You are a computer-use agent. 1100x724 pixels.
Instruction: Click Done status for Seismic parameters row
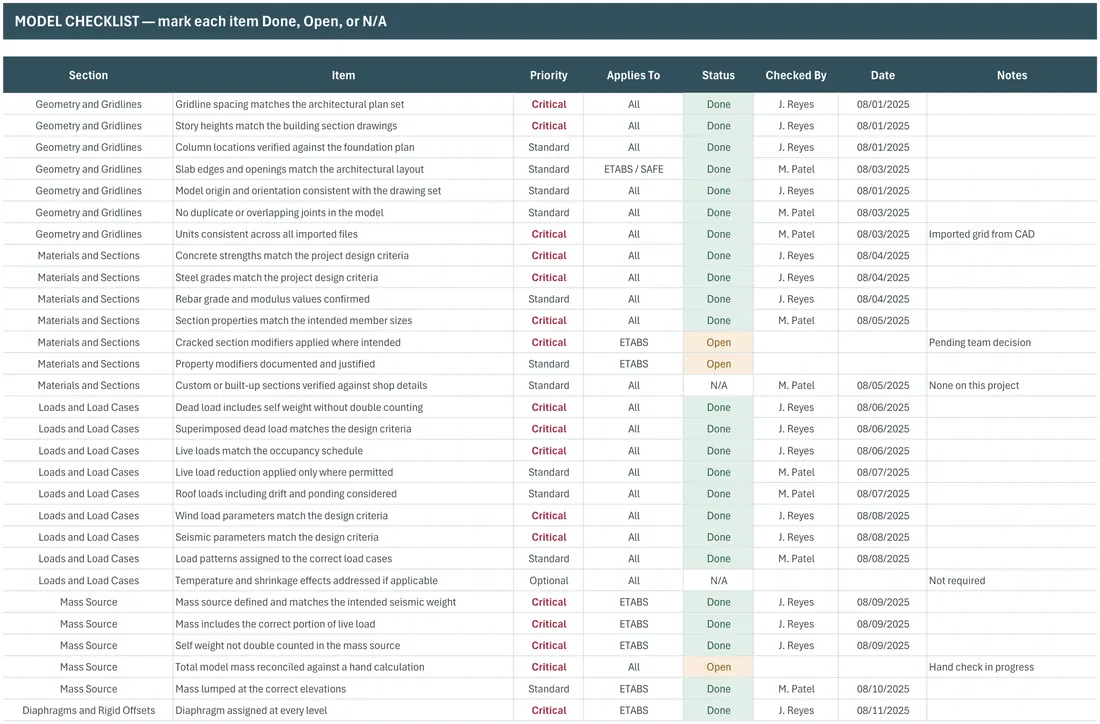[718, 537]
